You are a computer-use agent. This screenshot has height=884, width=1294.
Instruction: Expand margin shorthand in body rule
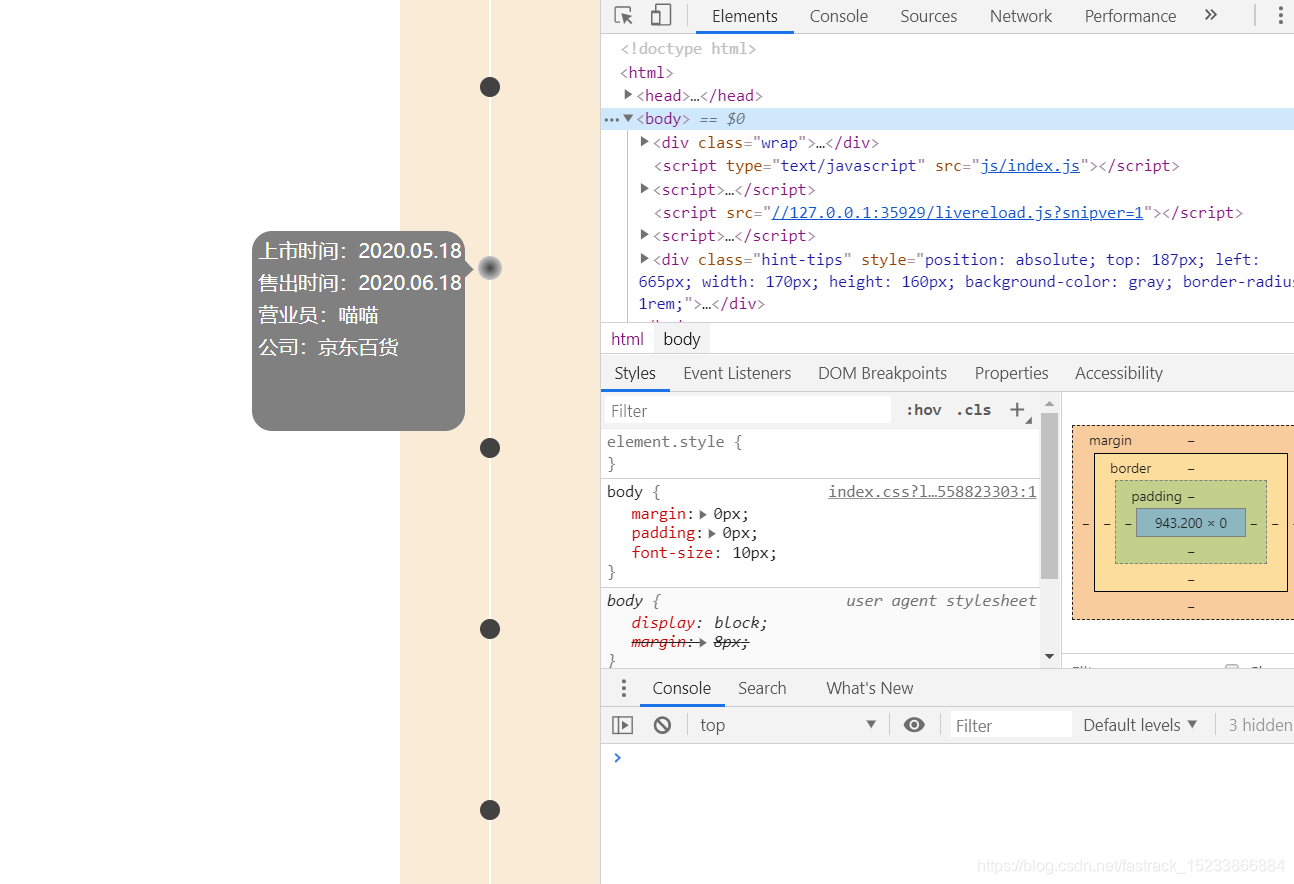(x=703, y=514)
